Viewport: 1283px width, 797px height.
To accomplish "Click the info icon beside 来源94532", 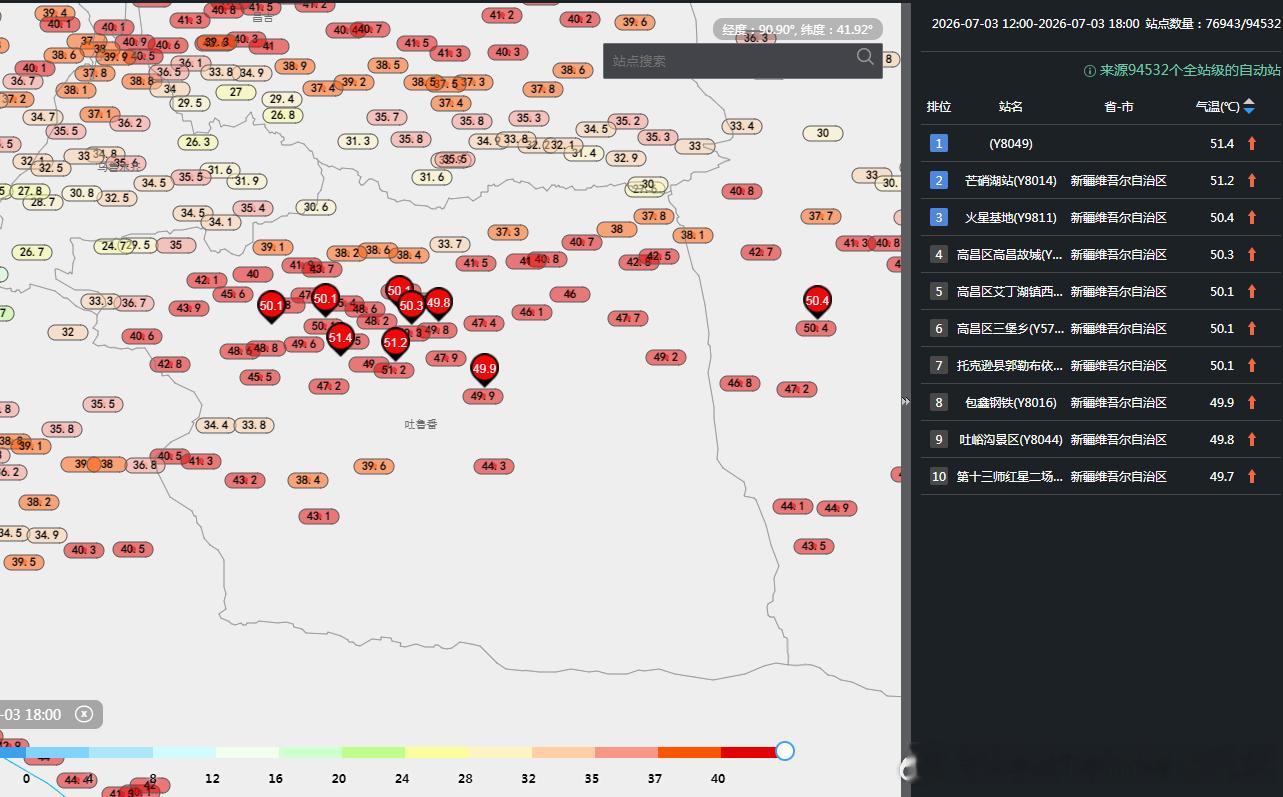I will point(1090,71).
